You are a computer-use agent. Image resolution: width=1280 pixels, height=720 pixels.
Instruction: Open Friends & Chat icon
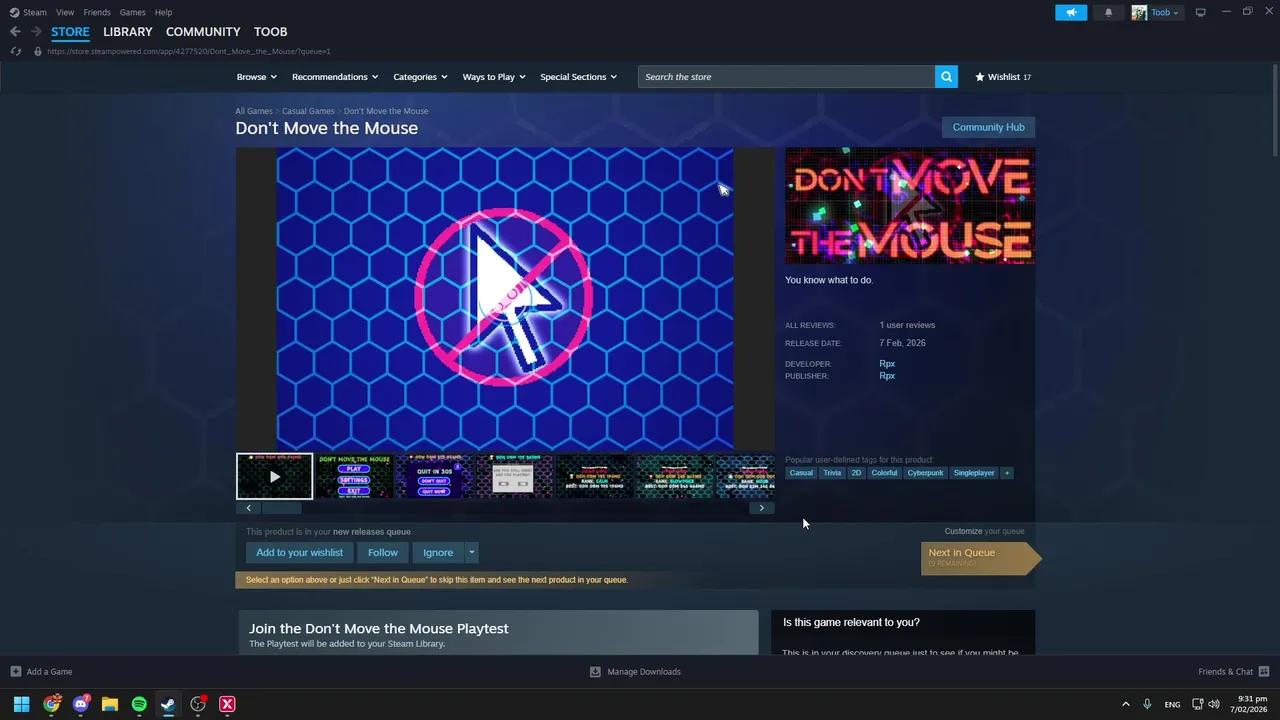click(x=1264, y=671)
